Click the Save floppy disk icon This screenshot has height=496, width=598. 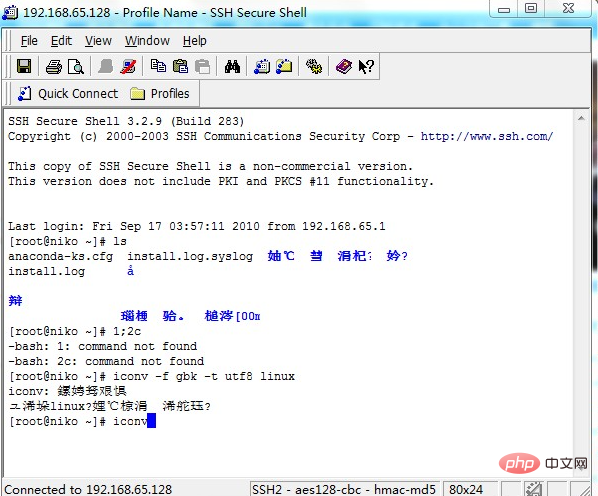click(24, 67)
